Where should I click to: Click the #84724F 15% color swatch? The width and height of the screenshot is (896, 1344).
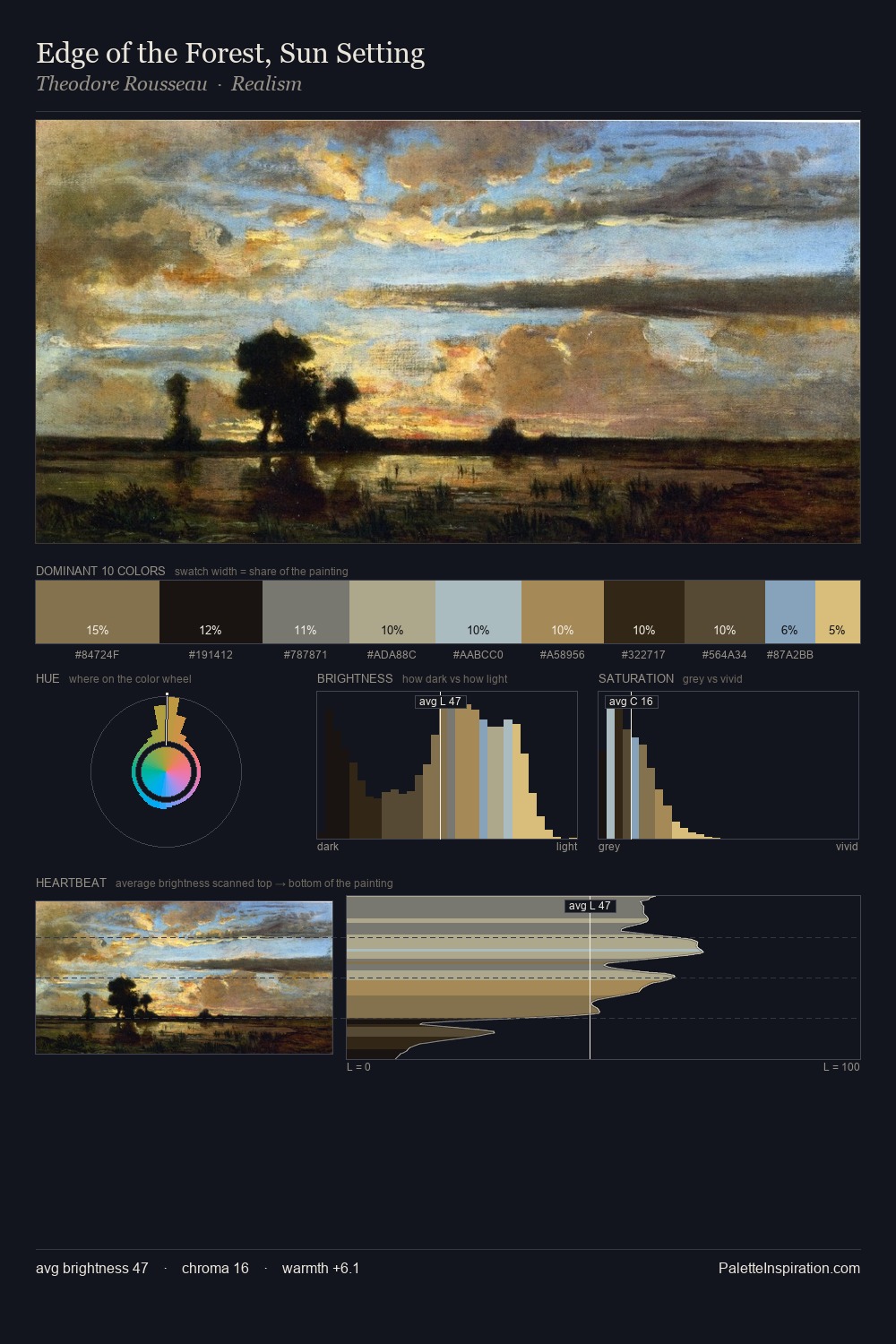tap(98, 612)
